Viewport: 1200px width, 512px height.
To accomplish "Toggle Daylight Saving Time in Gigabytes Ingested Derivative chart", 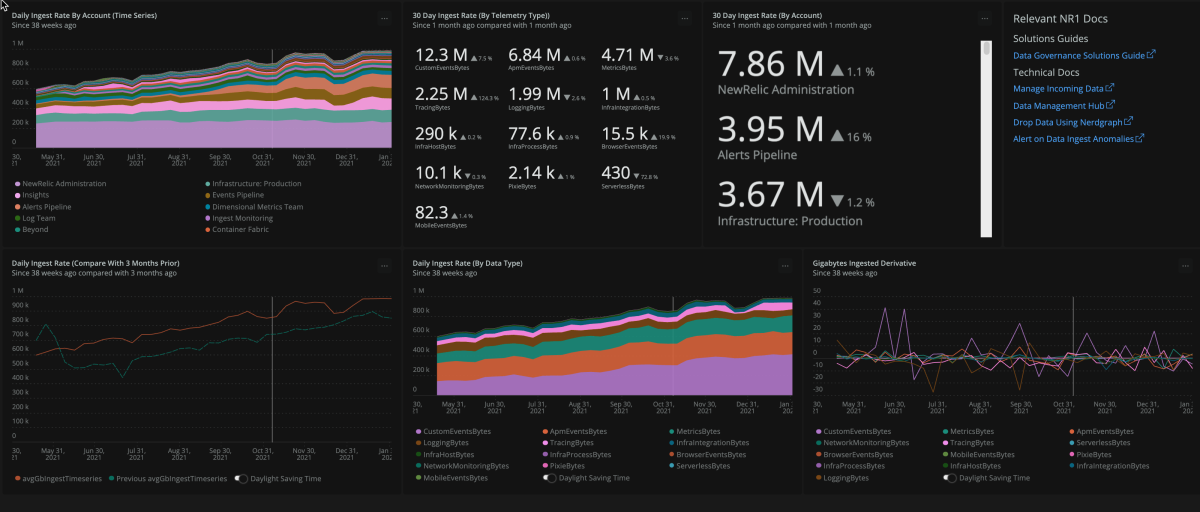I will (949, 478).
